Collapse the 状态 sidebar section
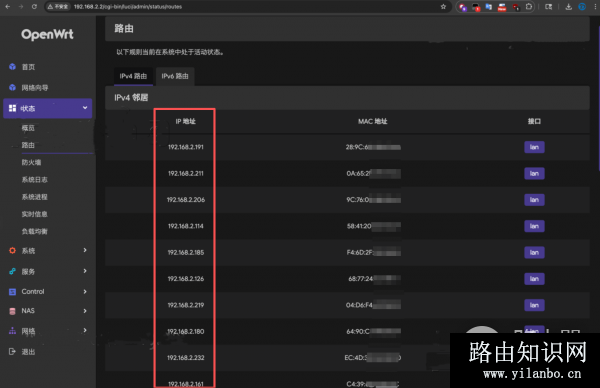The image size is (600, 388). 47,108
